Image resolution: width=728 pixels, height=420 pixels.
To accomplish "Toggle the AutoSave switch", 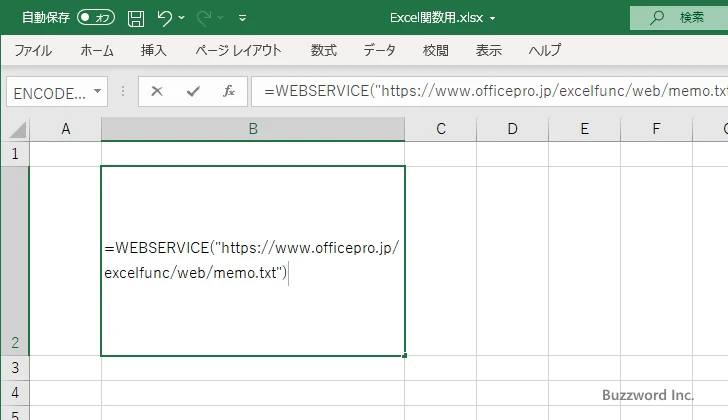I will pos(96,18).
